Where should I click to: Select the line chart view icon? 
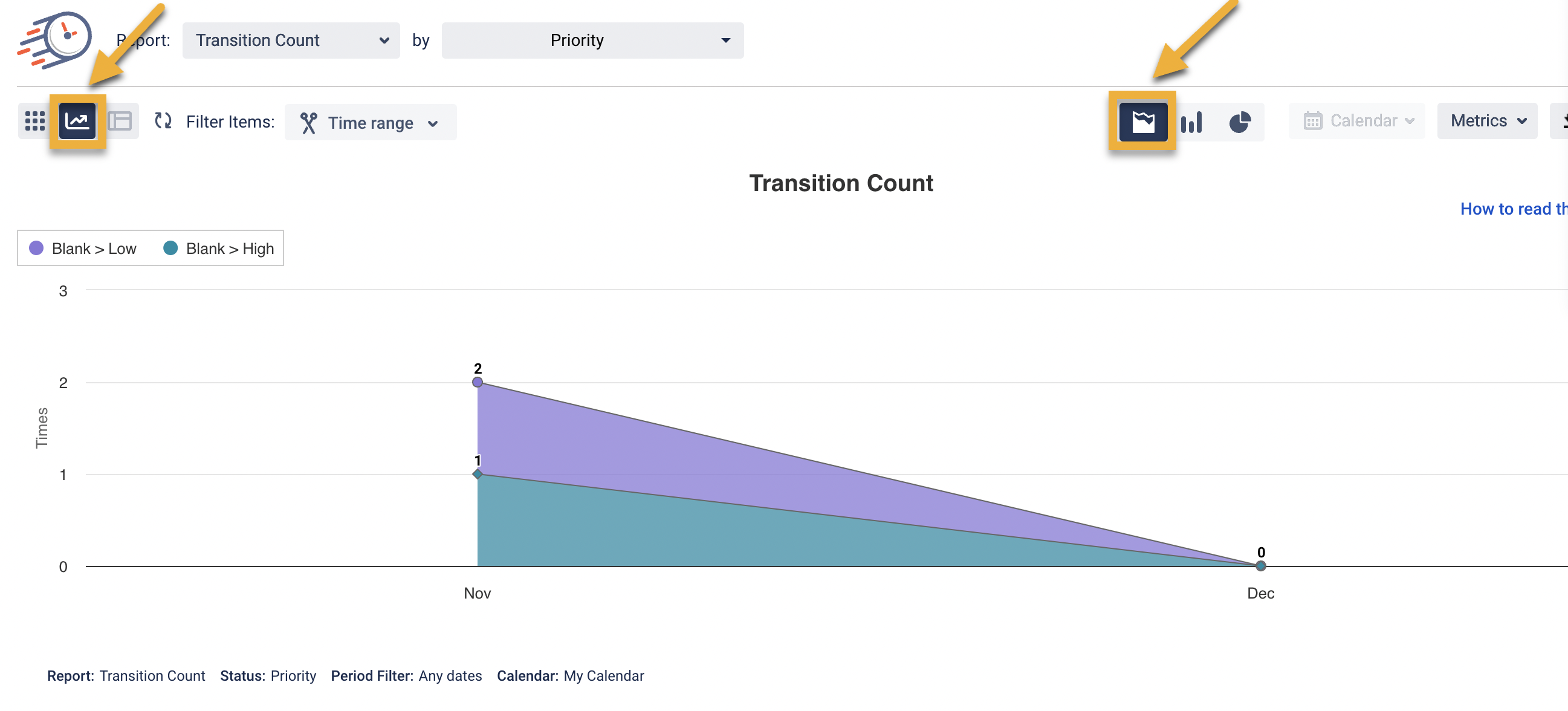77,121
